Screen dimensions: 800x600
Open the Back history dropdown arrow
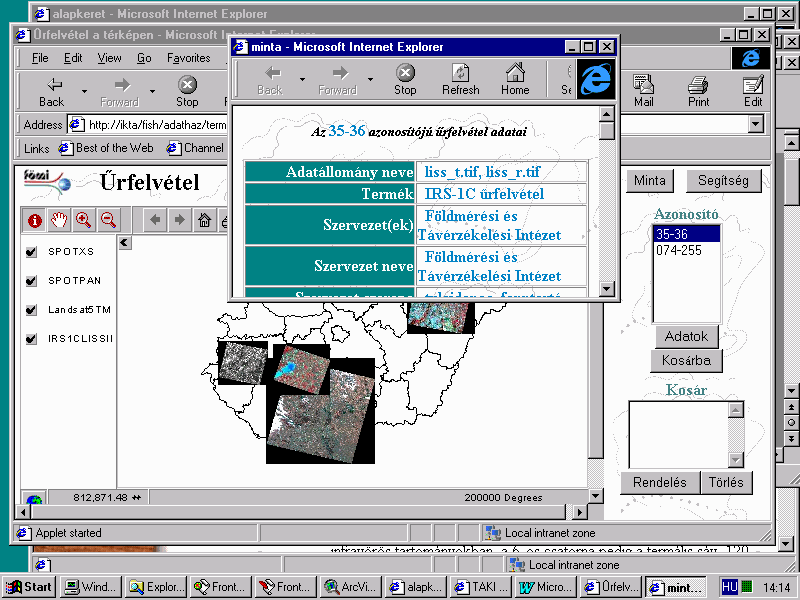(x=84, y=92)
